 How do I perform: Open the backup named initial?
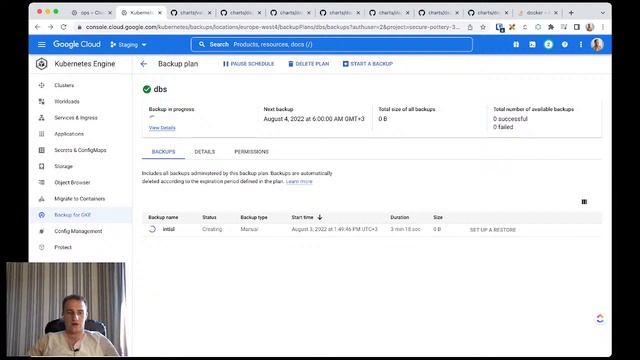(169, 229)
